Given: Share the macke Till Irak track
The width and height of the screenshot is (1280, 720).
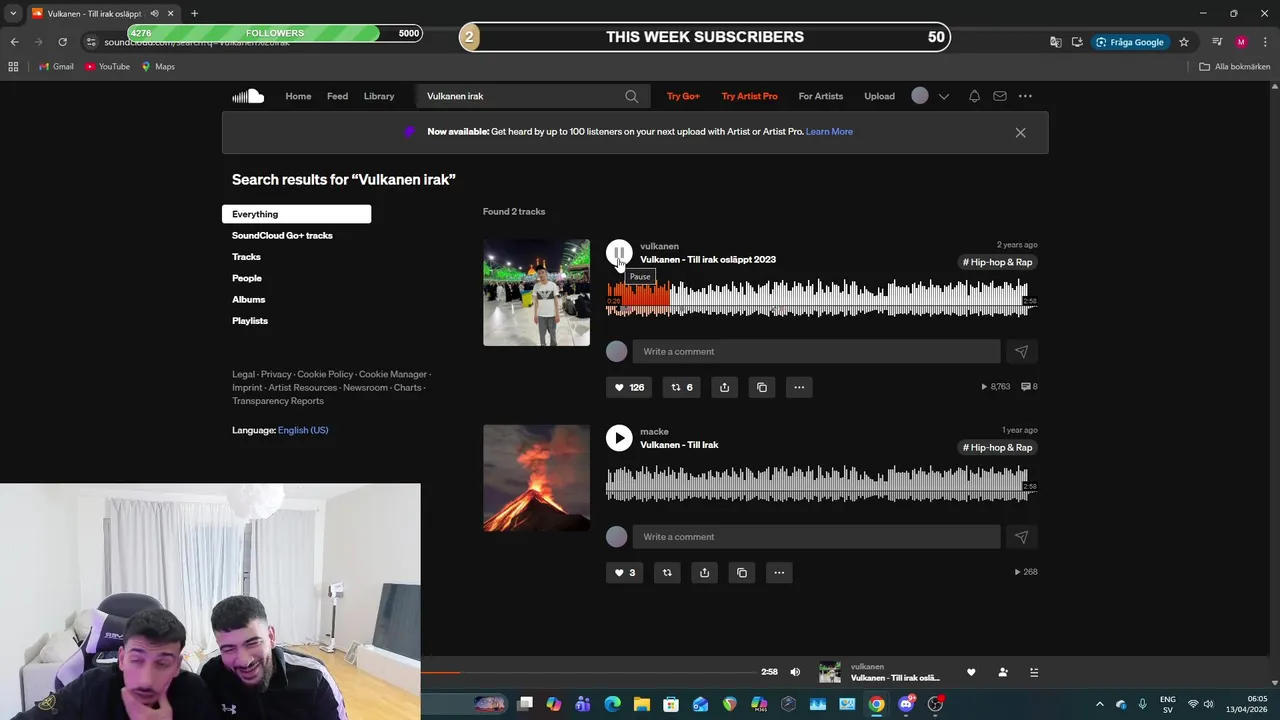Looking at the screenshot, I should pyautogui.click(x=704, y=573).
